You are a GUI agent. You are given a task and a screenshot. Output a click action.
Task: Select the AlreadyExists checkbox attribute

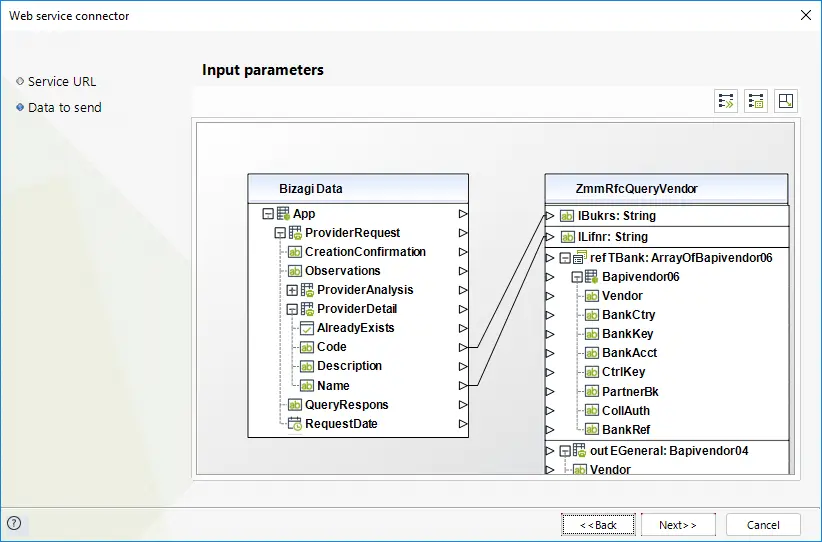coord(349,328)
